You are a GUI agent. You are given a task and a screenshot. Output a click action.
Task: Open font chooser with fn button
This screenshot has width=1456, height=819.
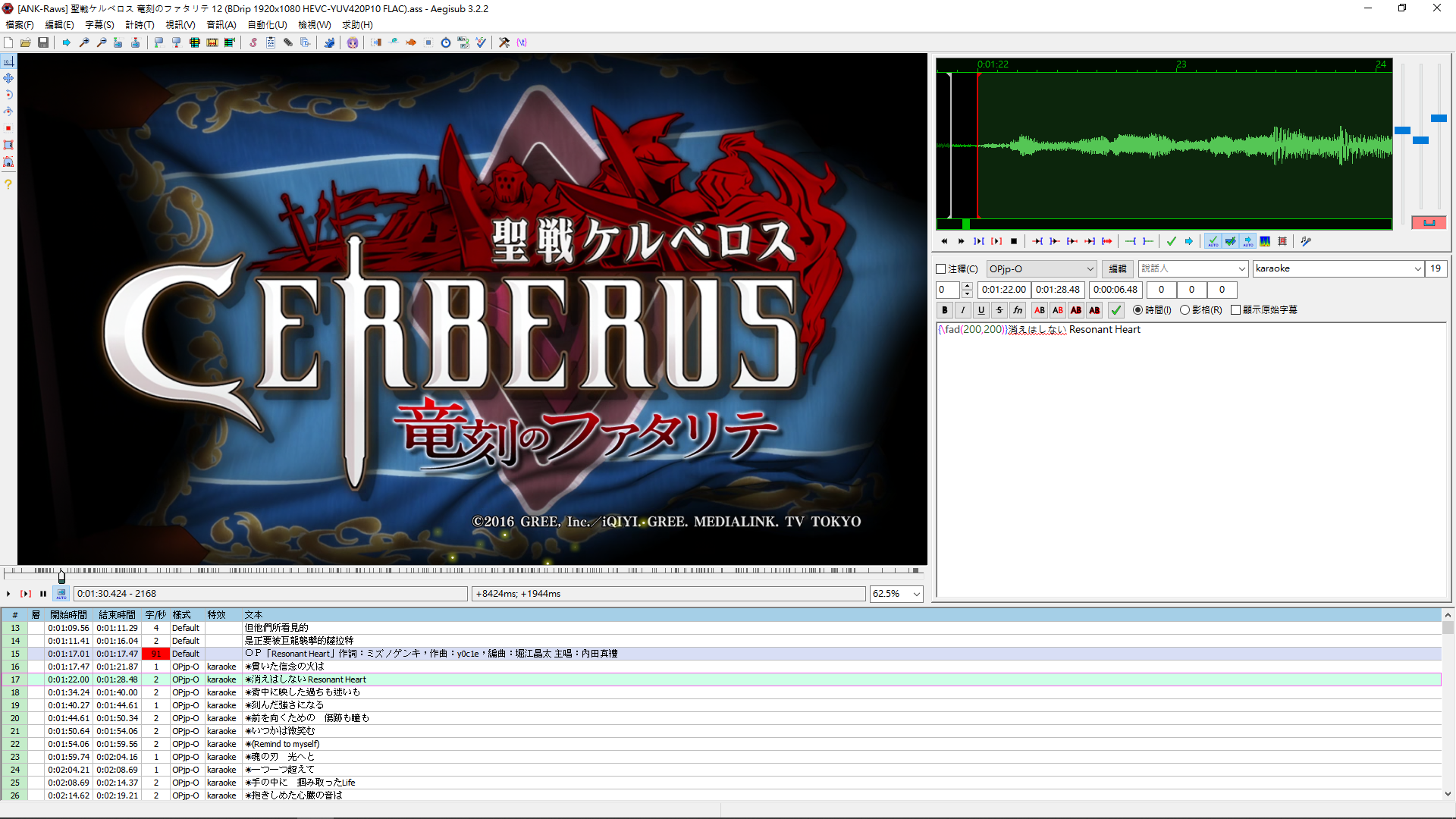[x=1018, y=309]
